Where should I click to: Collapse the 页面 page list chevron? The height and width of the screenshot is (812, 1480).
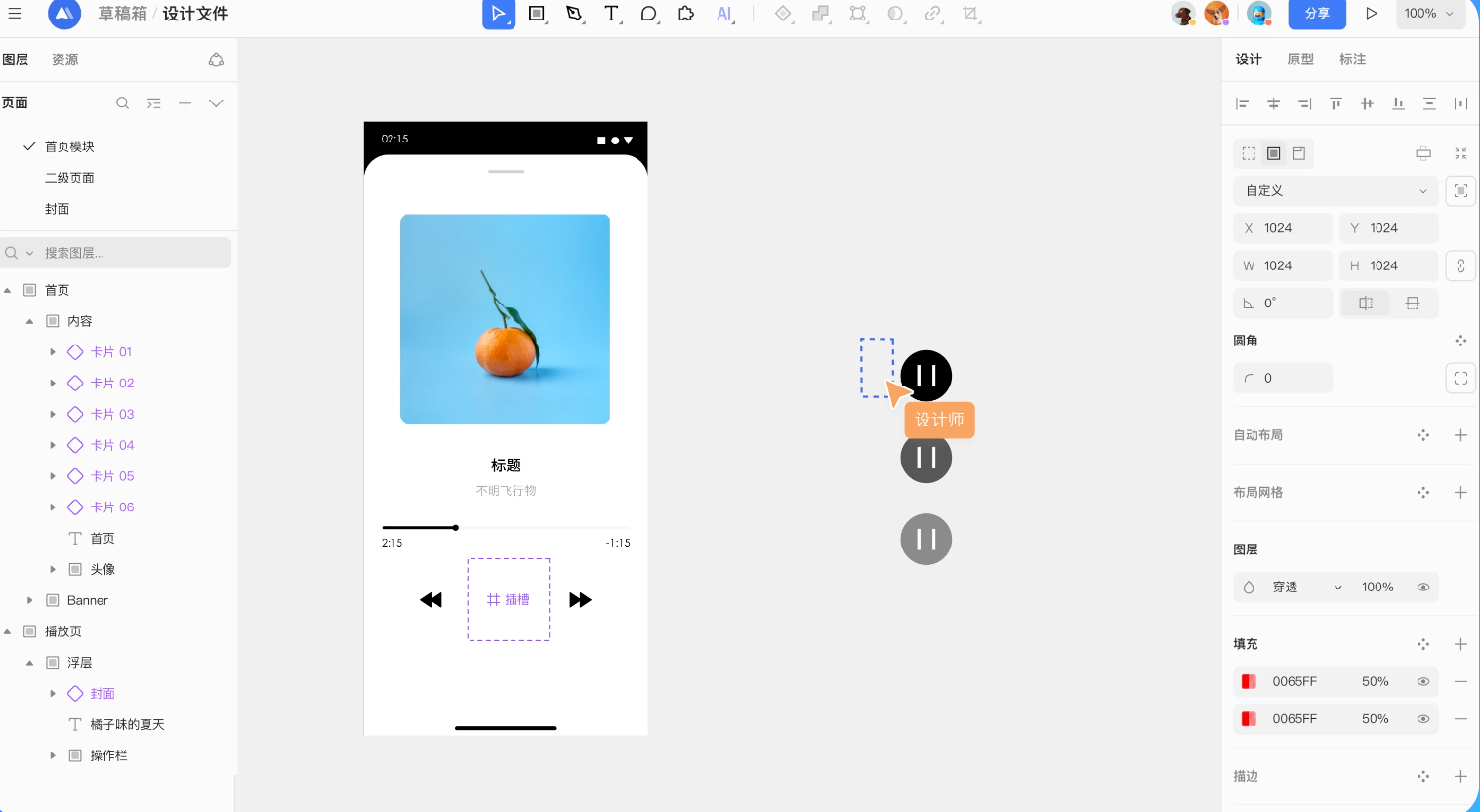[216, 103]
